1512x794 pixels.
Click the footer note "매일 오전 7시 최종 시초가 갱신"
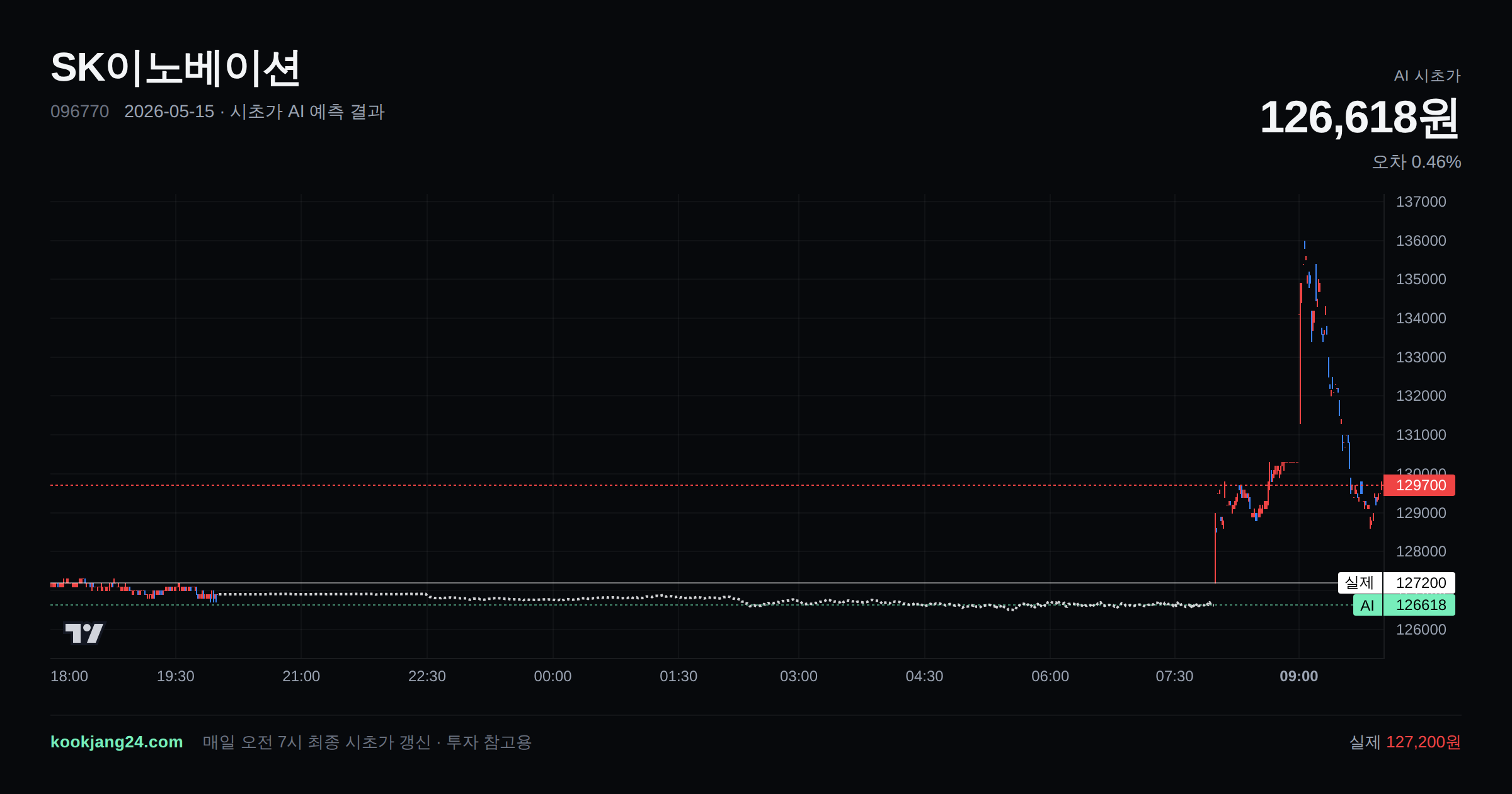317,742
